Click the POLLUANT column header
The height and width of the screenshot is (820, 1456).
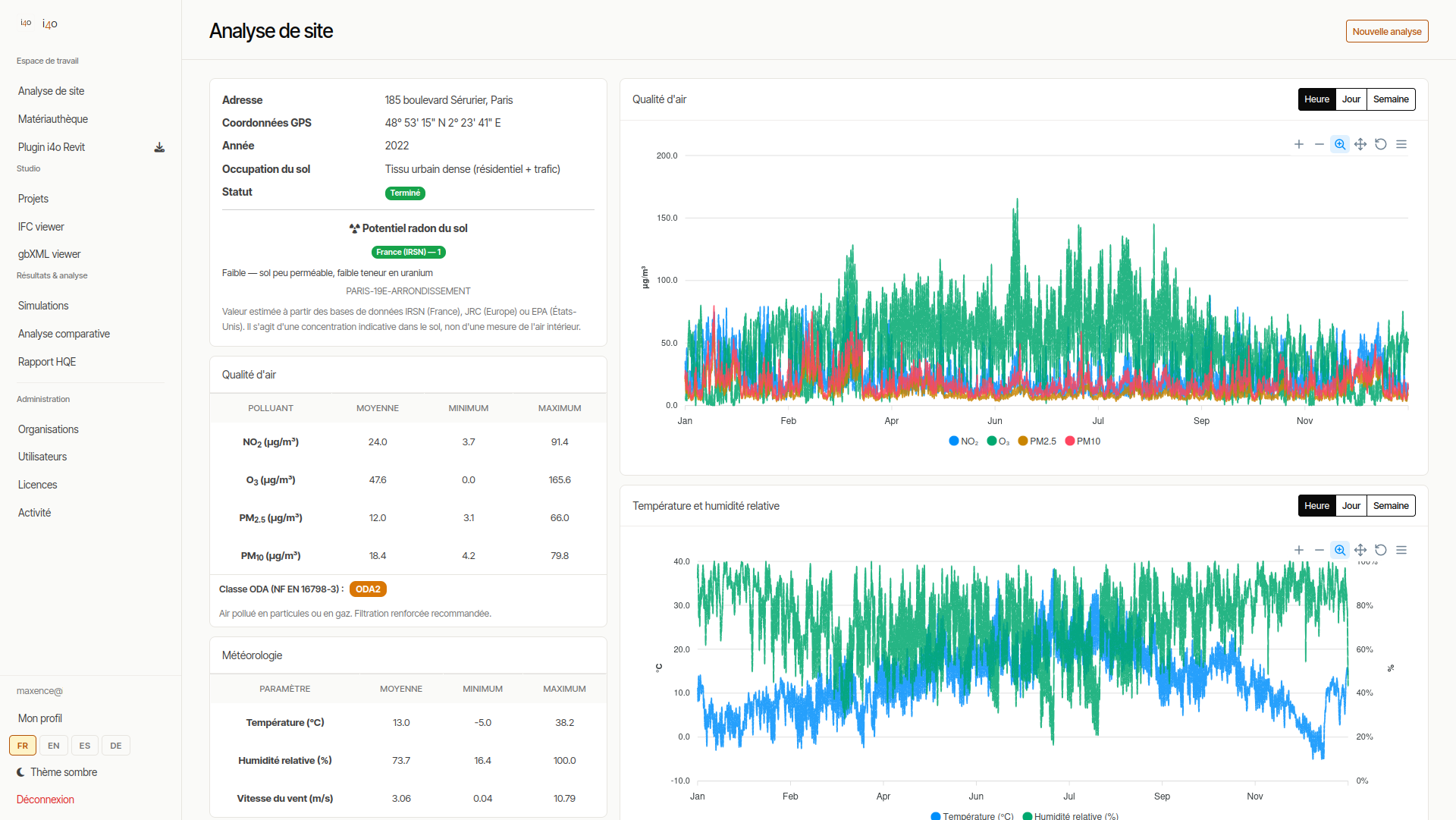tap(271, 408)
